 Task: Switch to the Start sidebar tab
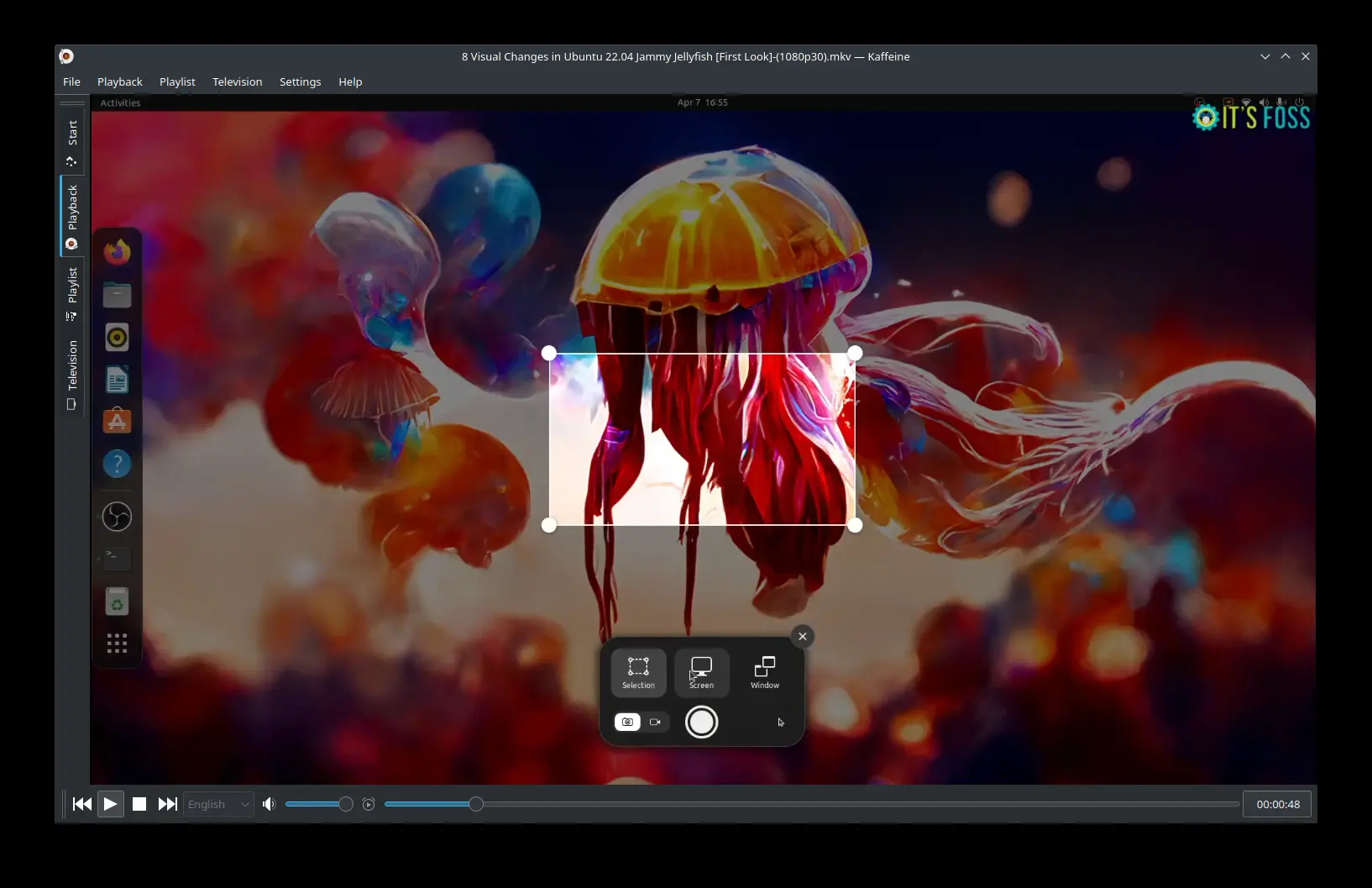(x=72, y=141)
